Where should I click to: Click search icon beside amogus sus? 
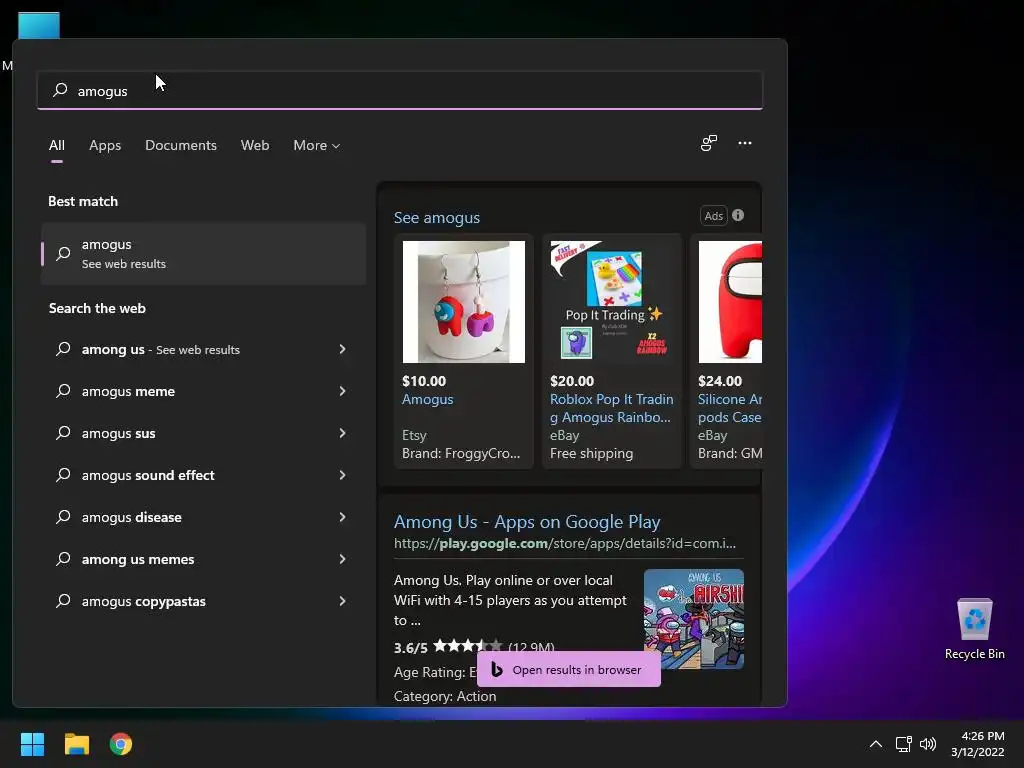tap(63, 433)
